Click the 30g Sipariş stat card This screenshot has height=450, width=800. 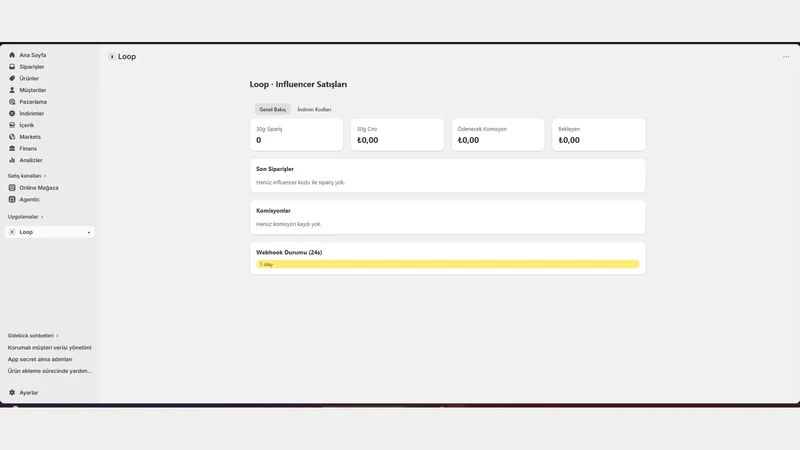296,135
